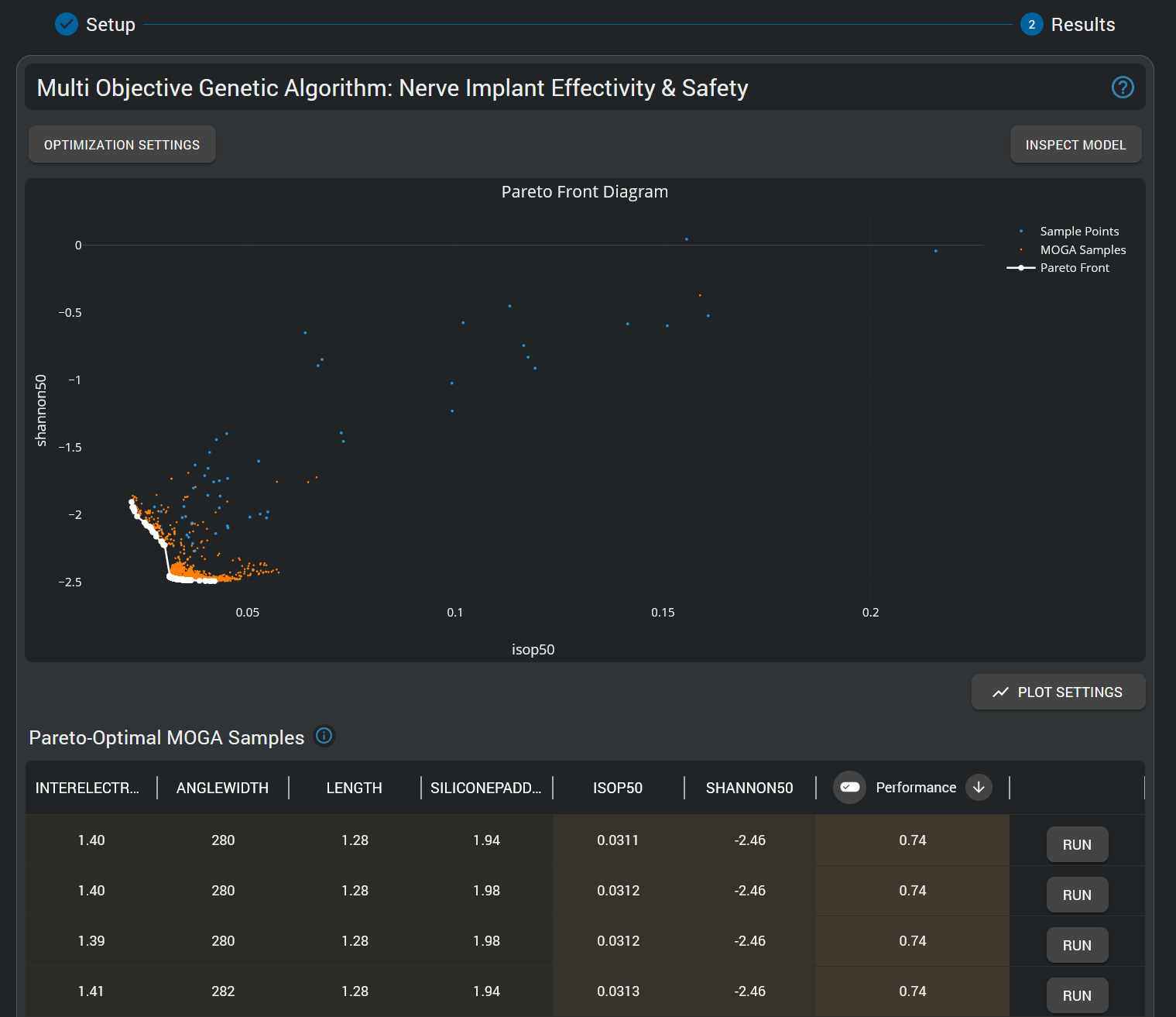This screenshot has height=1017, width=1176.
Task: Hide MOGA Samples series via legend
Action: (x=1082, y=250)
